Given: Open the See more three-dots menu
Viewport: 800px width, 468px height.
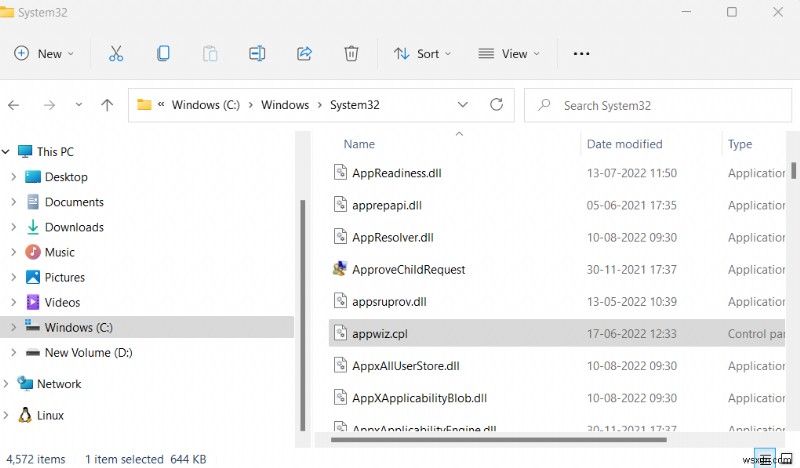Looking at the screenshot, I should tap(581, 53).
